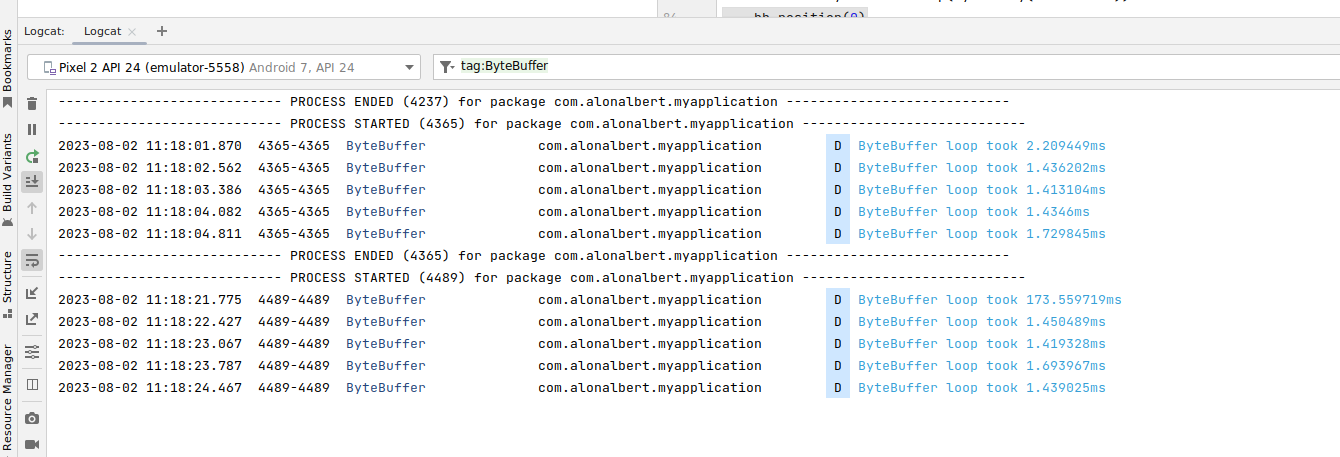Clear logcat with the trash icon

coord(32,103)
